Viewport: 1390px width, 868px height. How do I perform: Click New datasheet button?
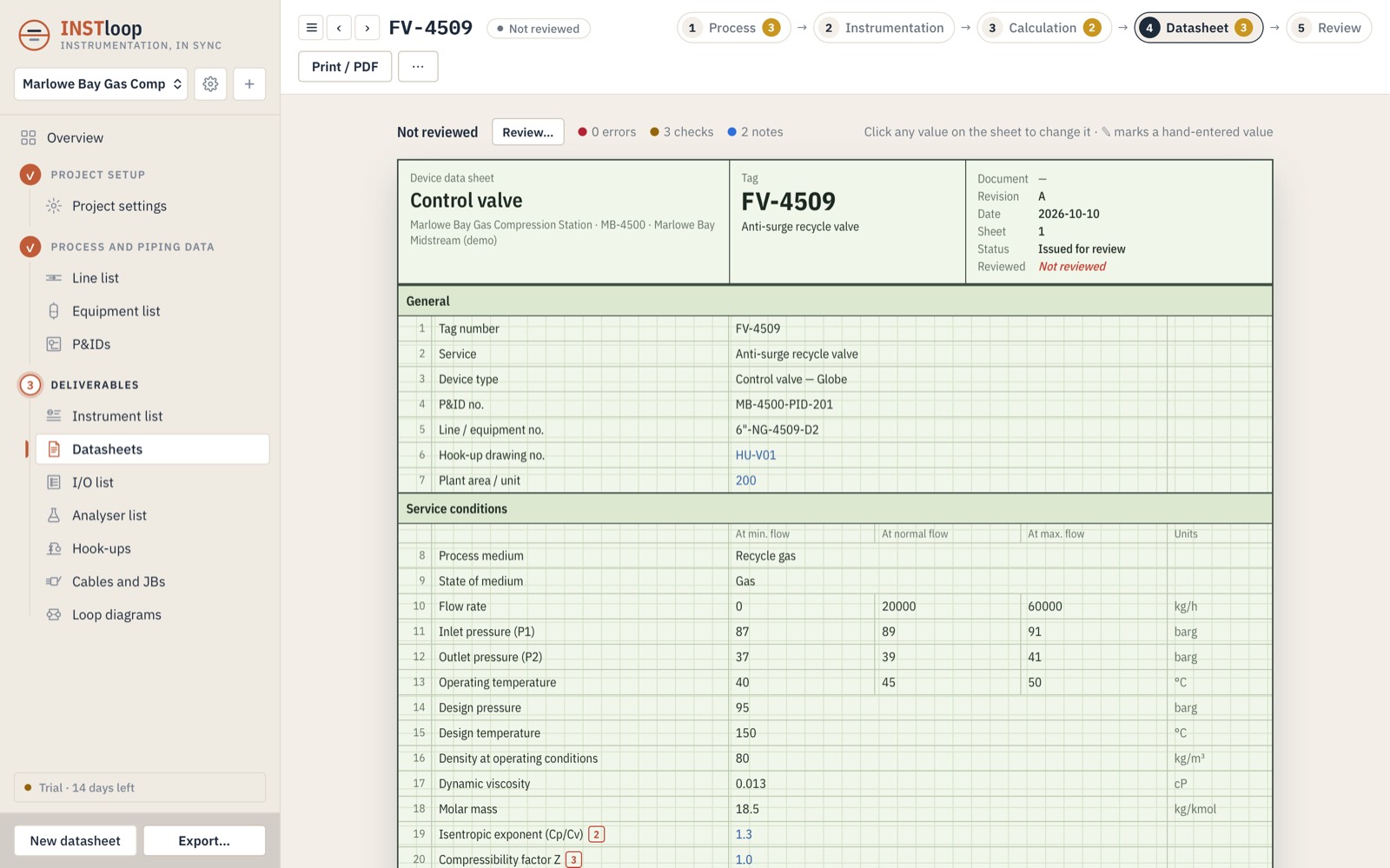(x=75, y=840)
